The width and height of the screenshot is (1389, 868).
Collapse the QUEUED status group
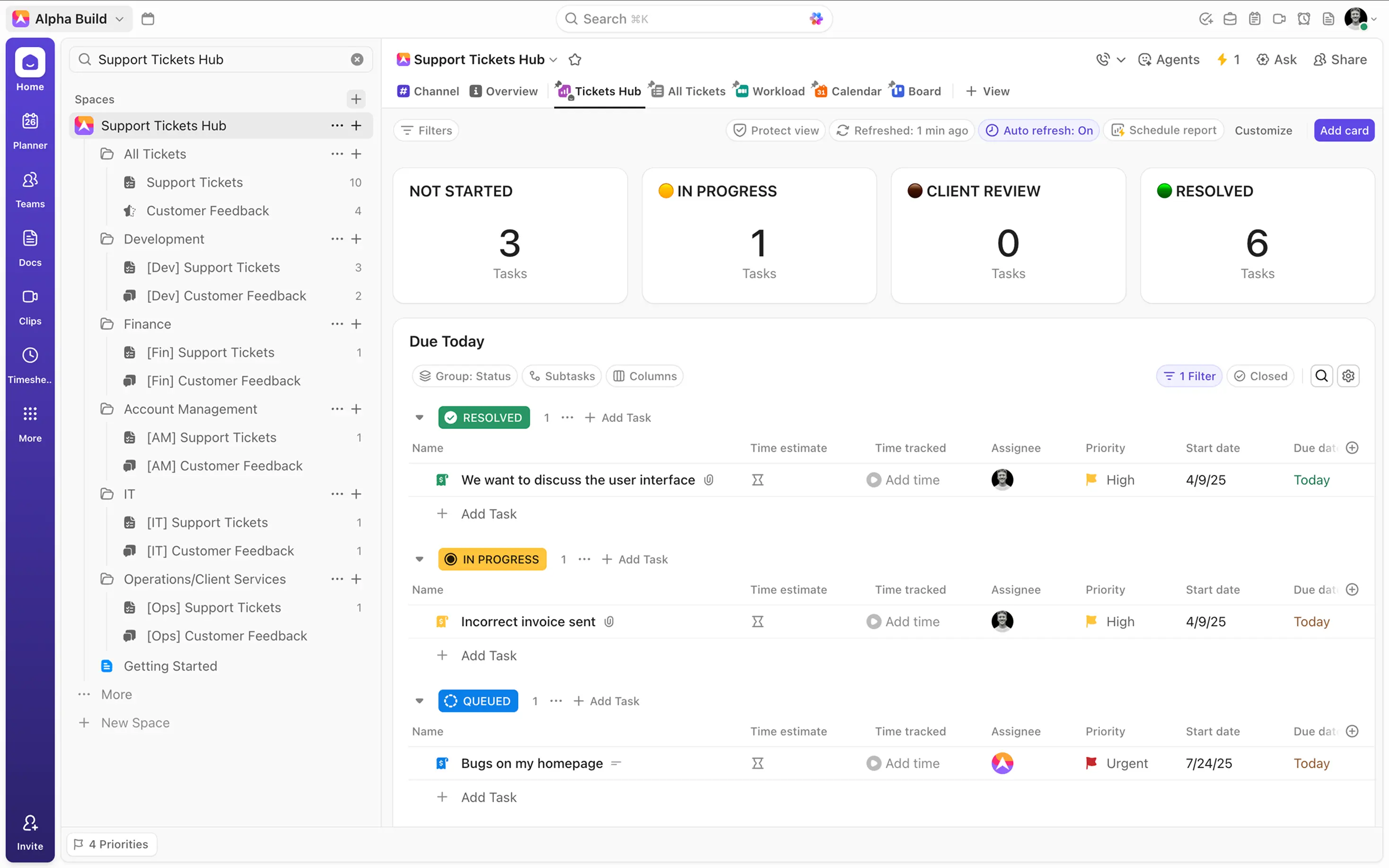[420, 701]
